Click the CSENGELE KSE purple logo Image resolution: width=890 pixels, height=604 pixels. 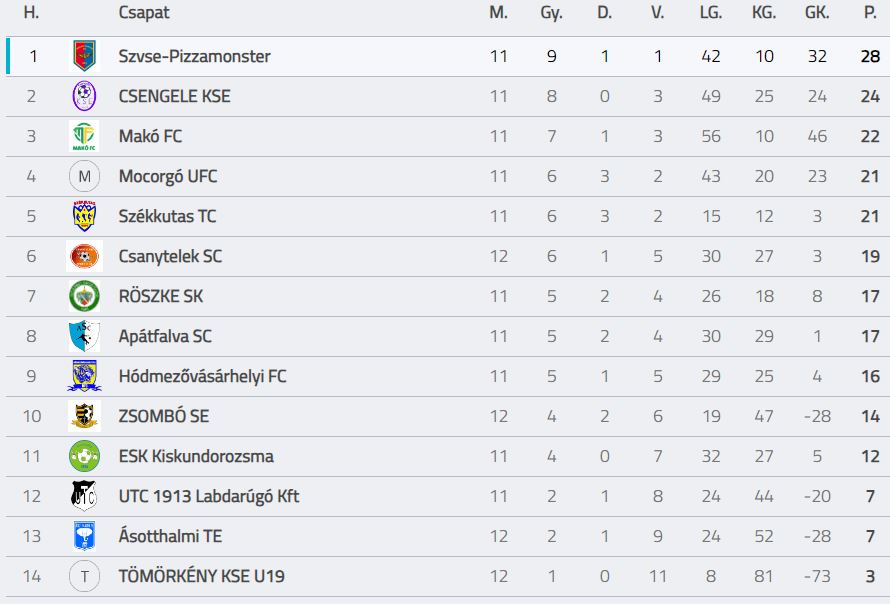pos(85,96)
